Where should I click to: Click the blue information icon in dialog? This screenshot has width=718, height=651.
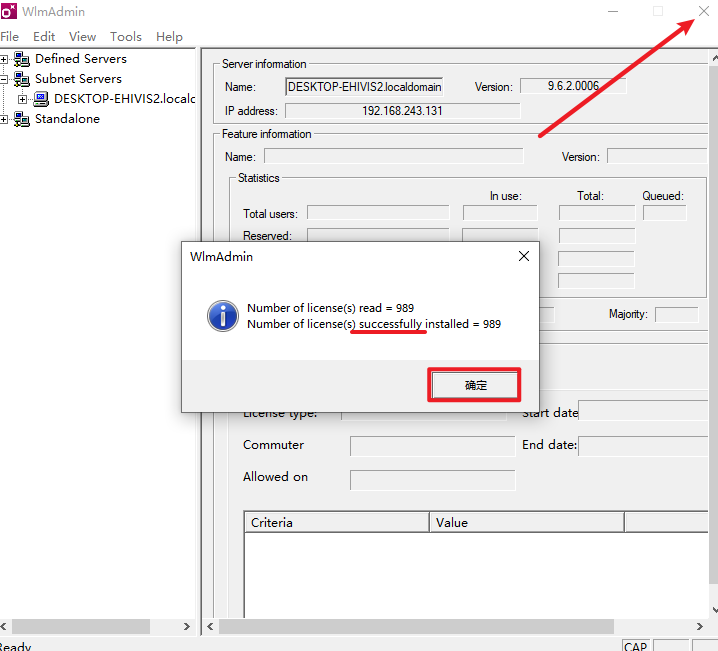tap(222, 315)
